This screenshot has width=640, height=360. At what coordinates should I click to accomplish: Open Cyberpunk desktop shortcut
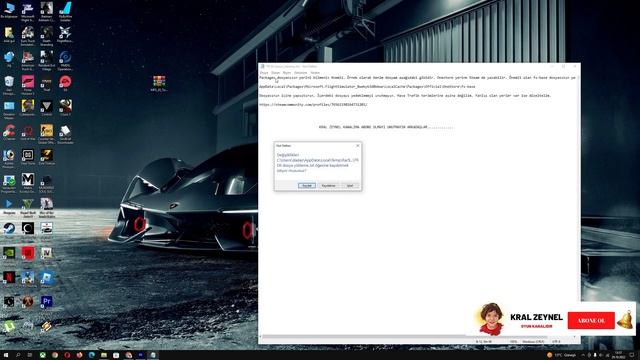[x=28, y=108]
